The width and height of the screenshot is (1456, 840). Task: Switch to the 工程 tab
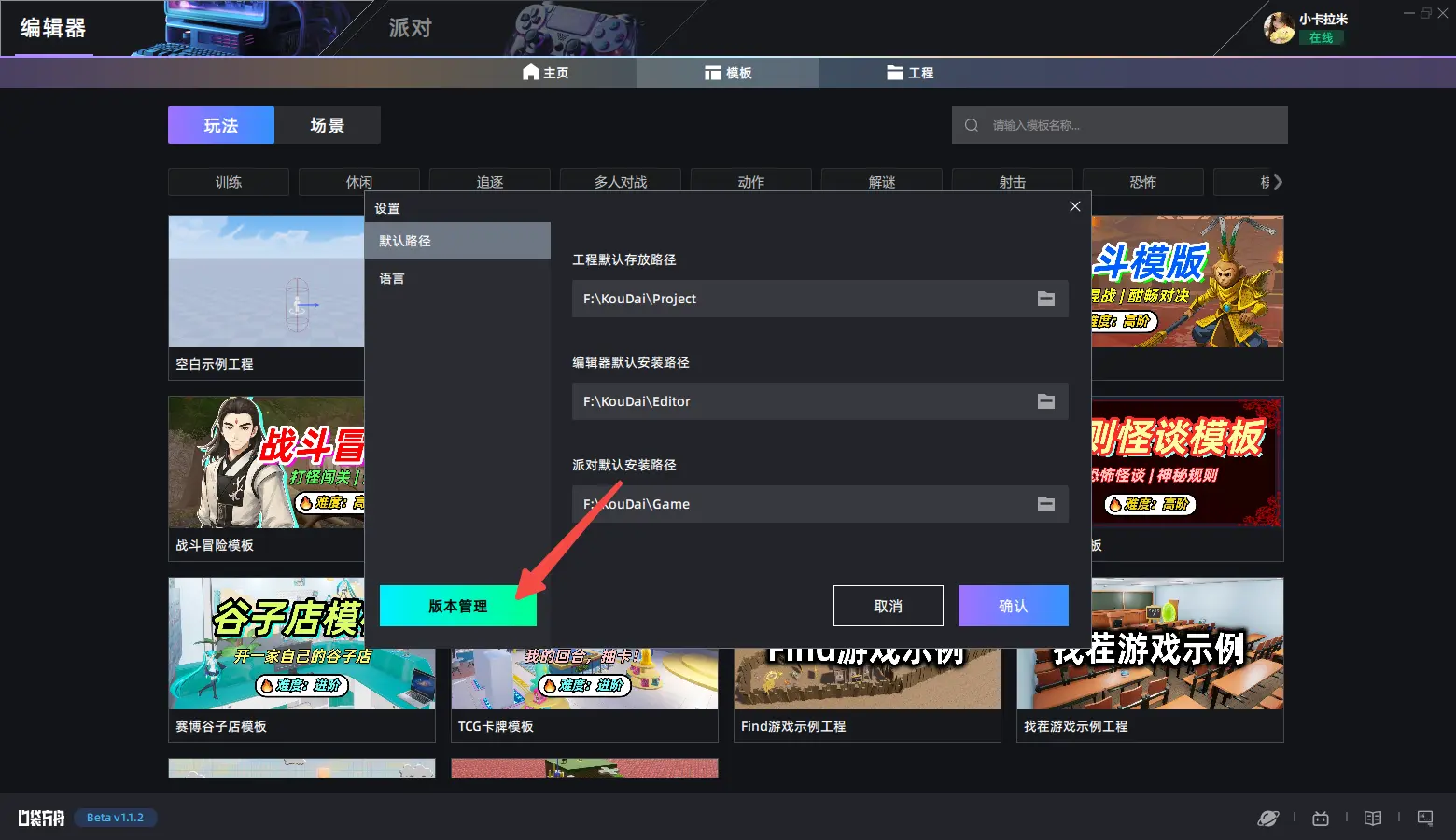point(910,73)
